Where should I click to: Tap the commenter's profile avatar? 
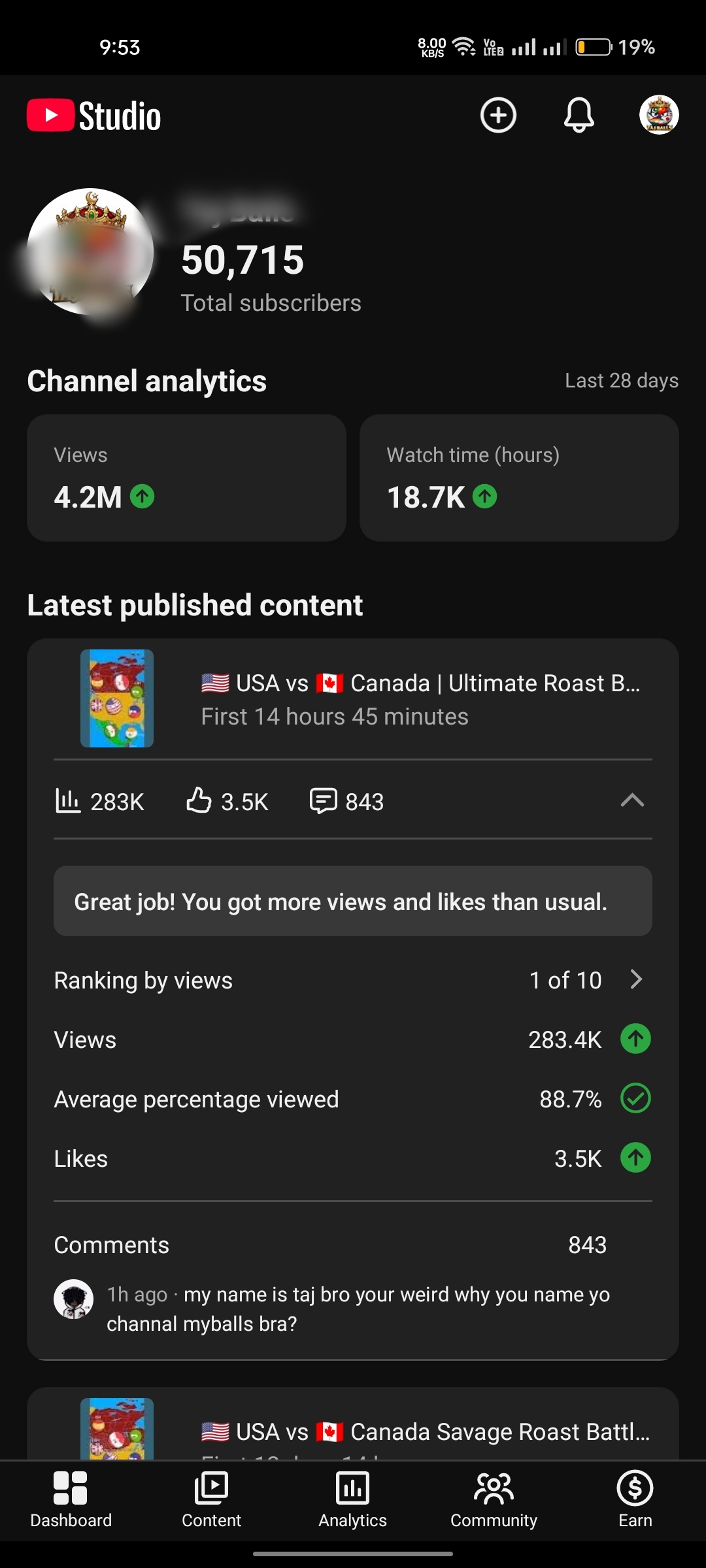click(73, 1299)
